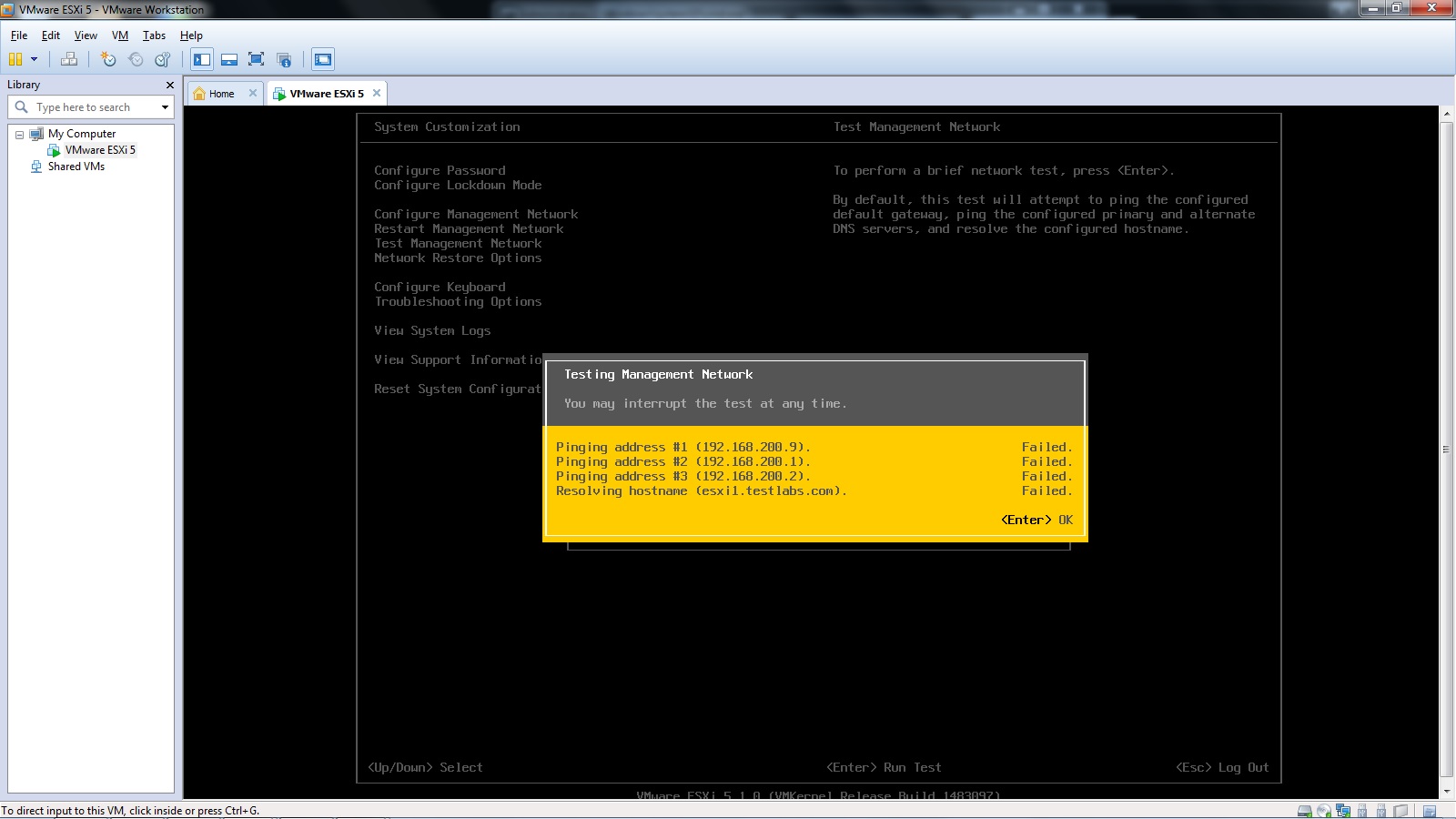Select Shared VMs in the Library tree
The width and height of the screenshot is (1456, 819).
click(77, 167)
